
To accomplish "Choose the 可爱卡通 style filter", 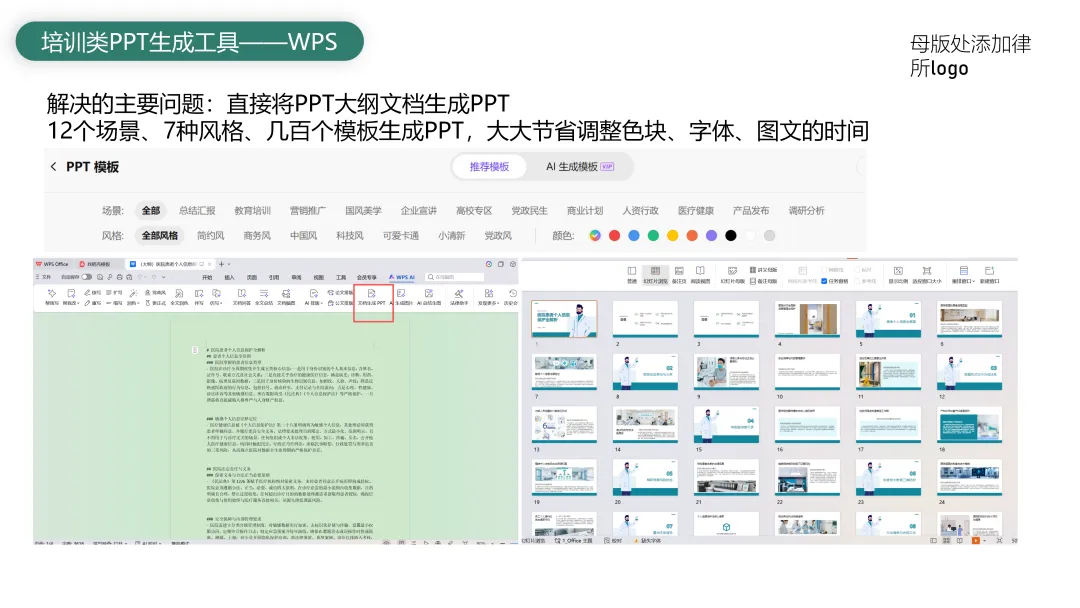I will coord(401,235).
